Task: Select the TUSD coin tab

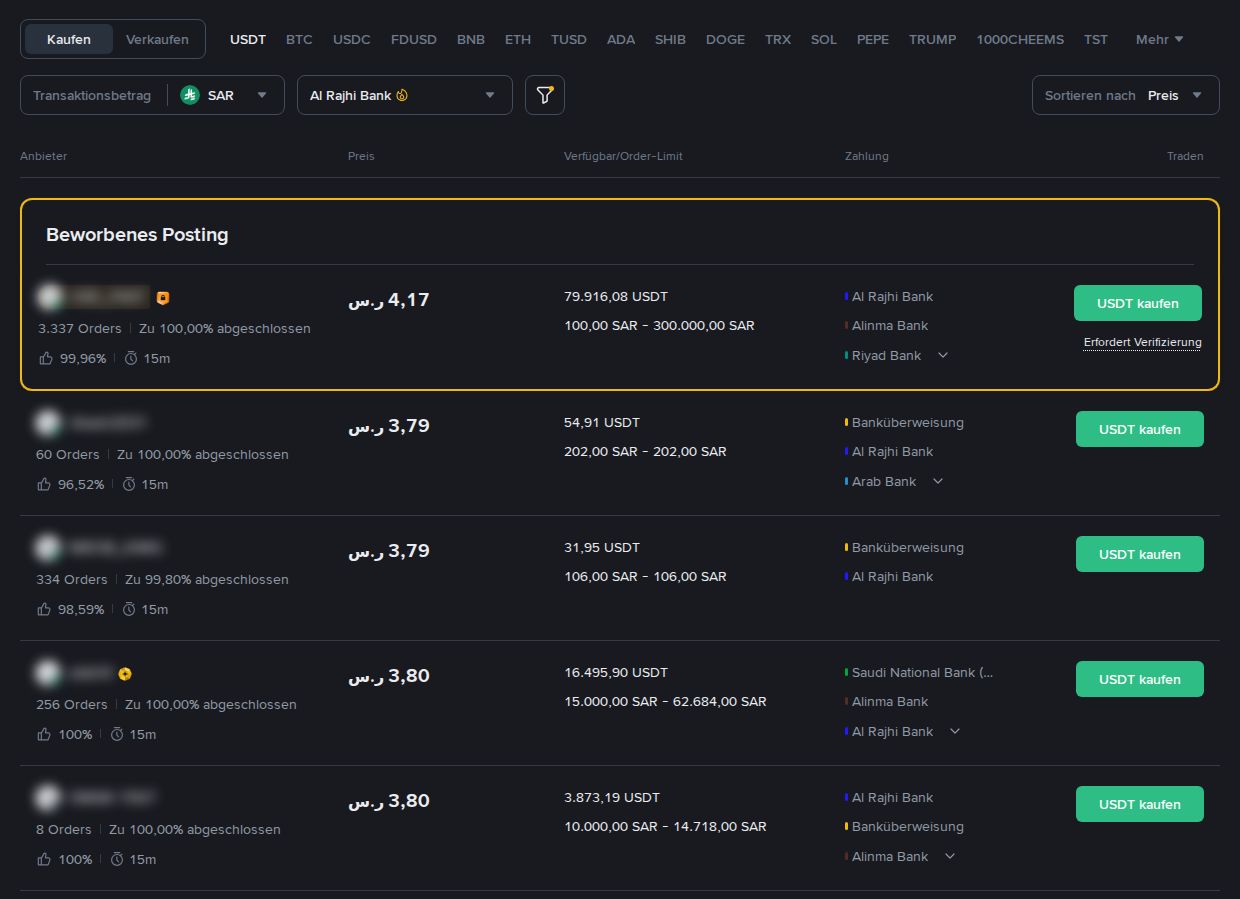Action: [x=569, y=39]
